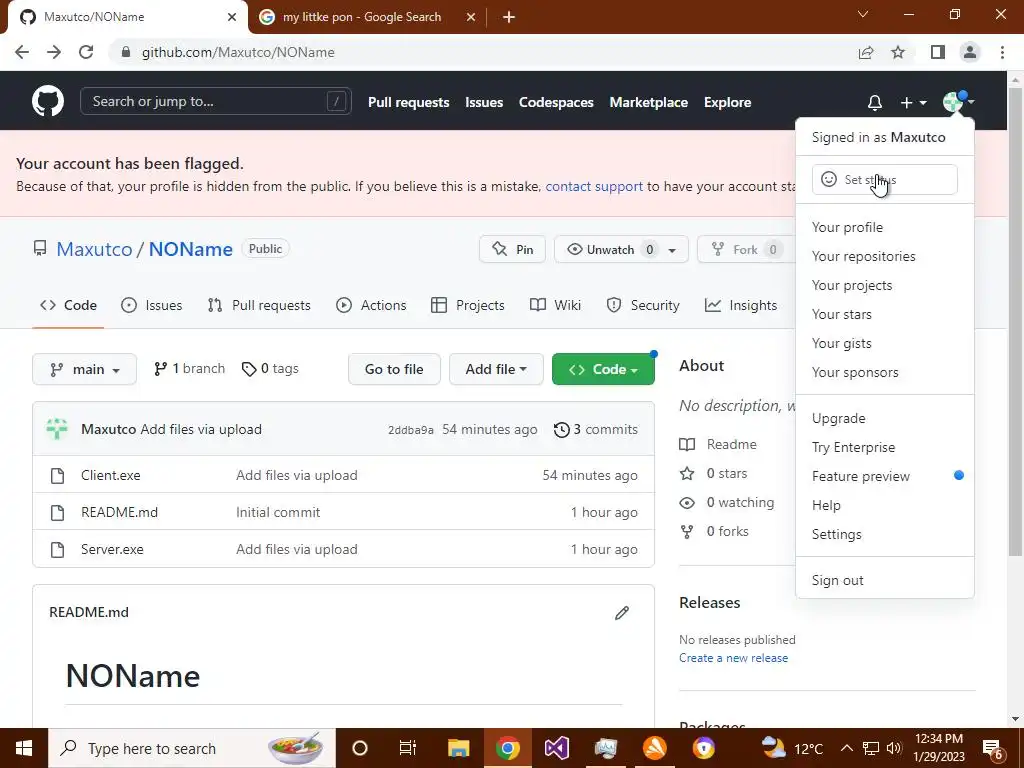The width and height of the screenshot is (1024, 768).
Task: Open the green Code dropdown
Action: point(603,369)
